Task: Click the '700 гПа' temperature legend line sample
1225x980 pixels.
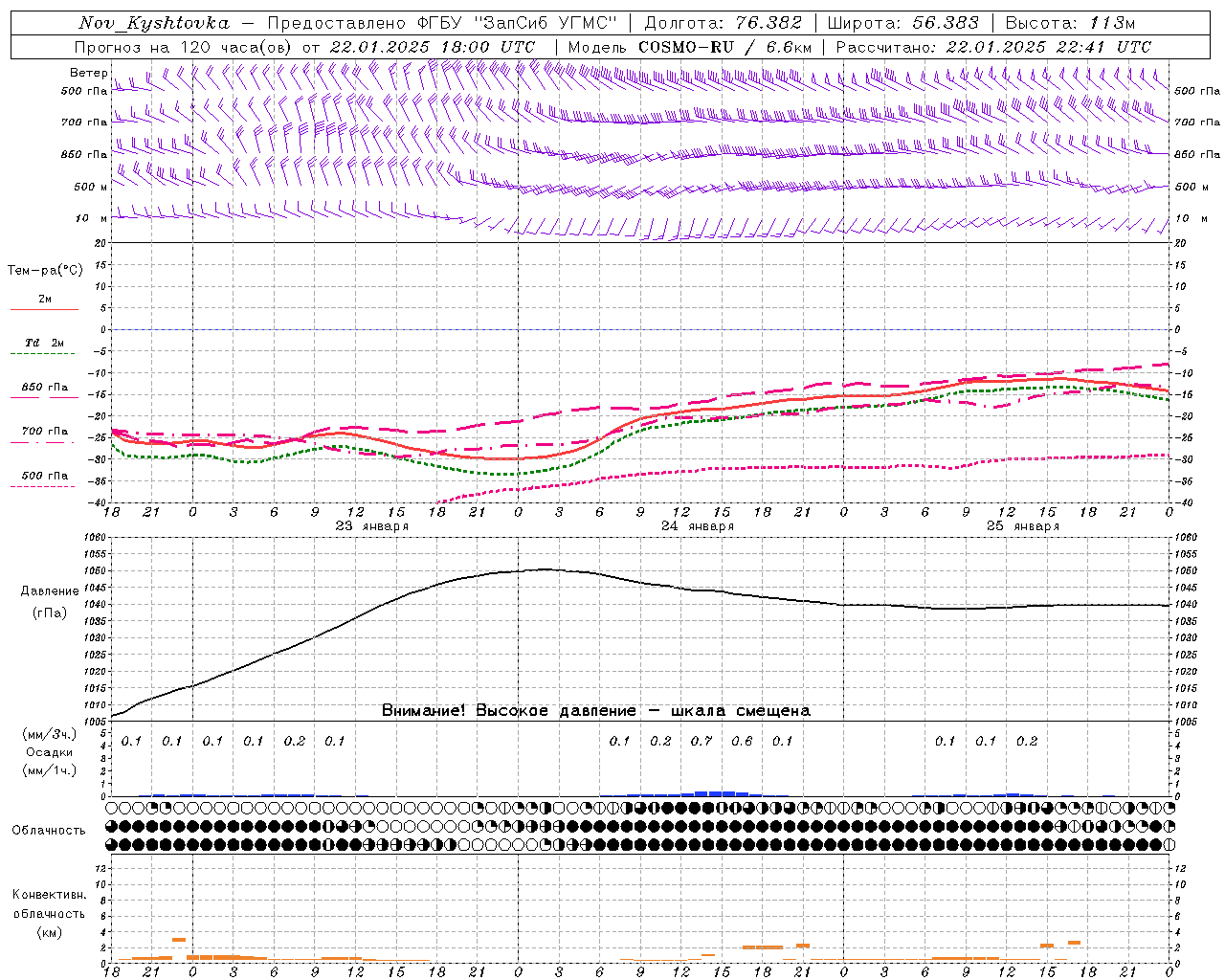Action: tap(44, 442)
